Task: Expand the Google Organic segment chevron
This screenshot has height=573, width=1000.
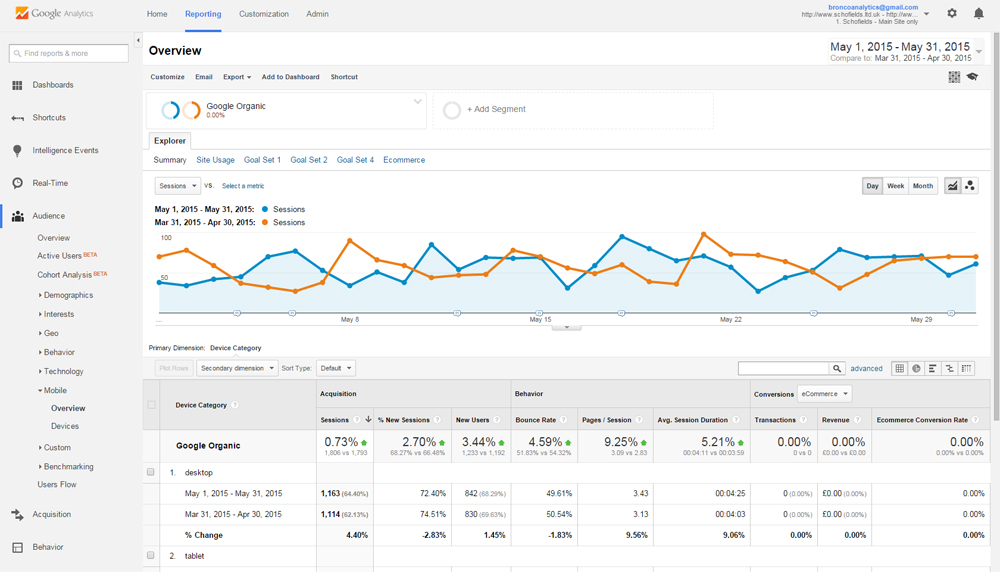Action: coord(418,101)
